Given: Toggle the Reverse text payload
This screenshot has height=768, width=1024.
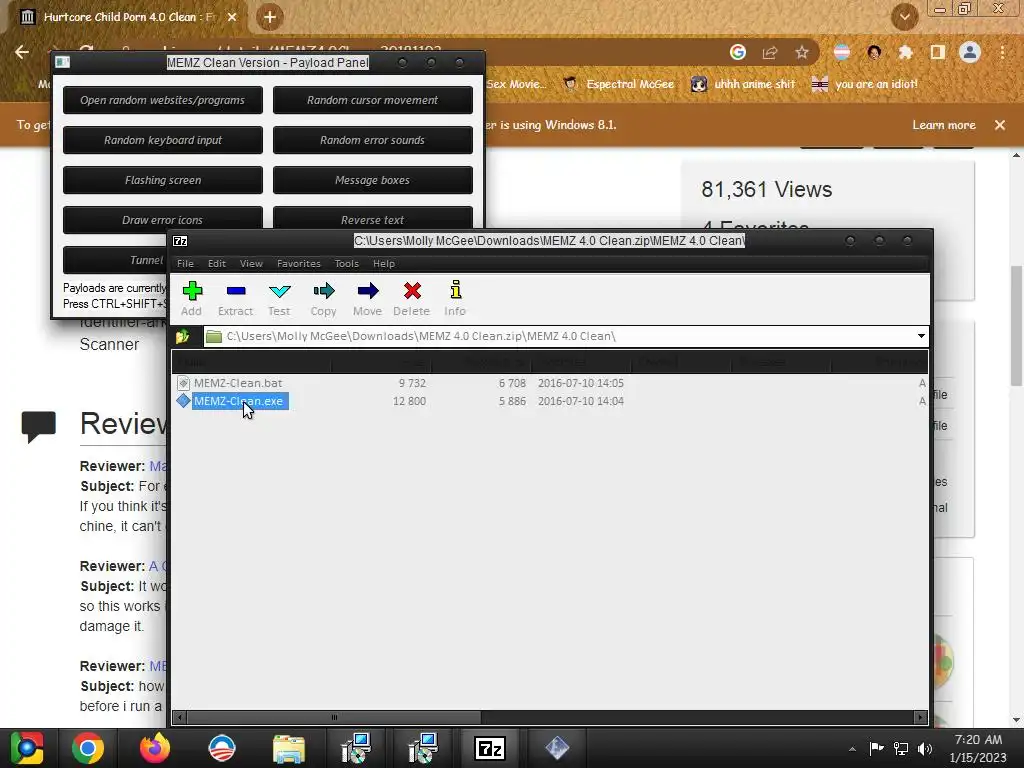Looking at the screenshot, I should pos(372,217).
